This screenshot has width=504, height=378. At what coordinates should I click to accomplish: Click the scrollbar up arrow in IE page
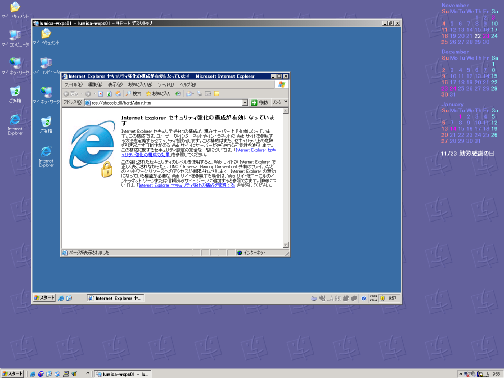(286, 111)
